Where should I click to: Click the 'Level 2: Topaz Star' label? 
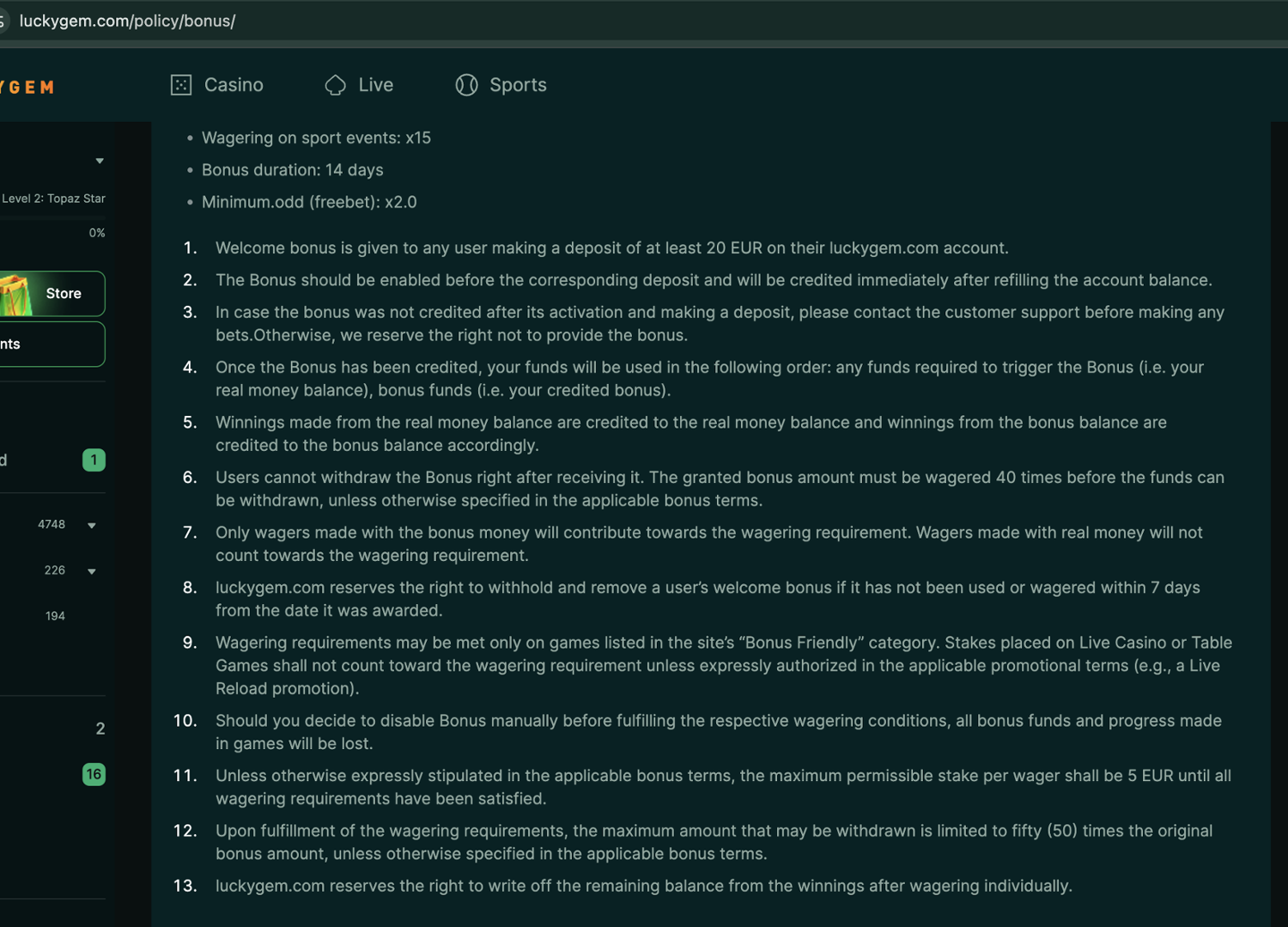(53, 198)
